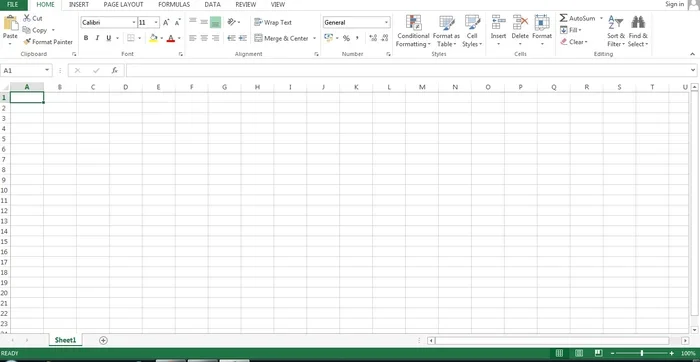Screen dimensions: 700x362
Task: Open the font color dropdown arrow
Action: tap(179, 38)
